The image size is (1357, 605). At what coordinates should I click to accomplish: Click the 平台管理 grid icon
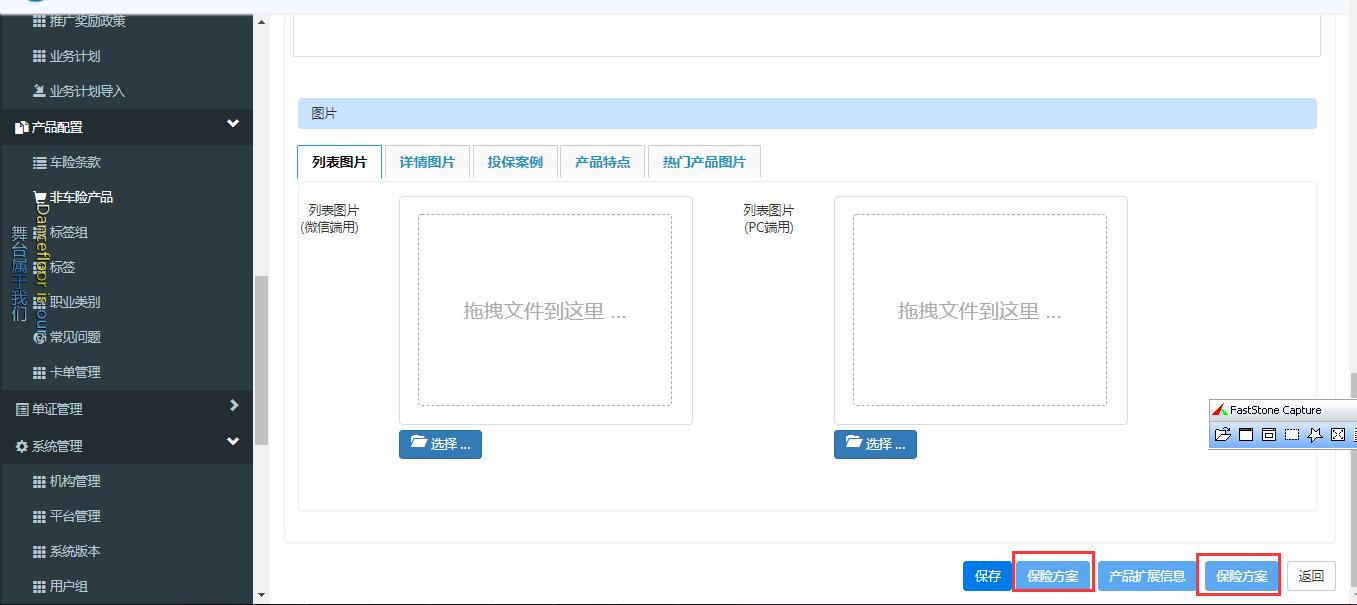point(39,516)
